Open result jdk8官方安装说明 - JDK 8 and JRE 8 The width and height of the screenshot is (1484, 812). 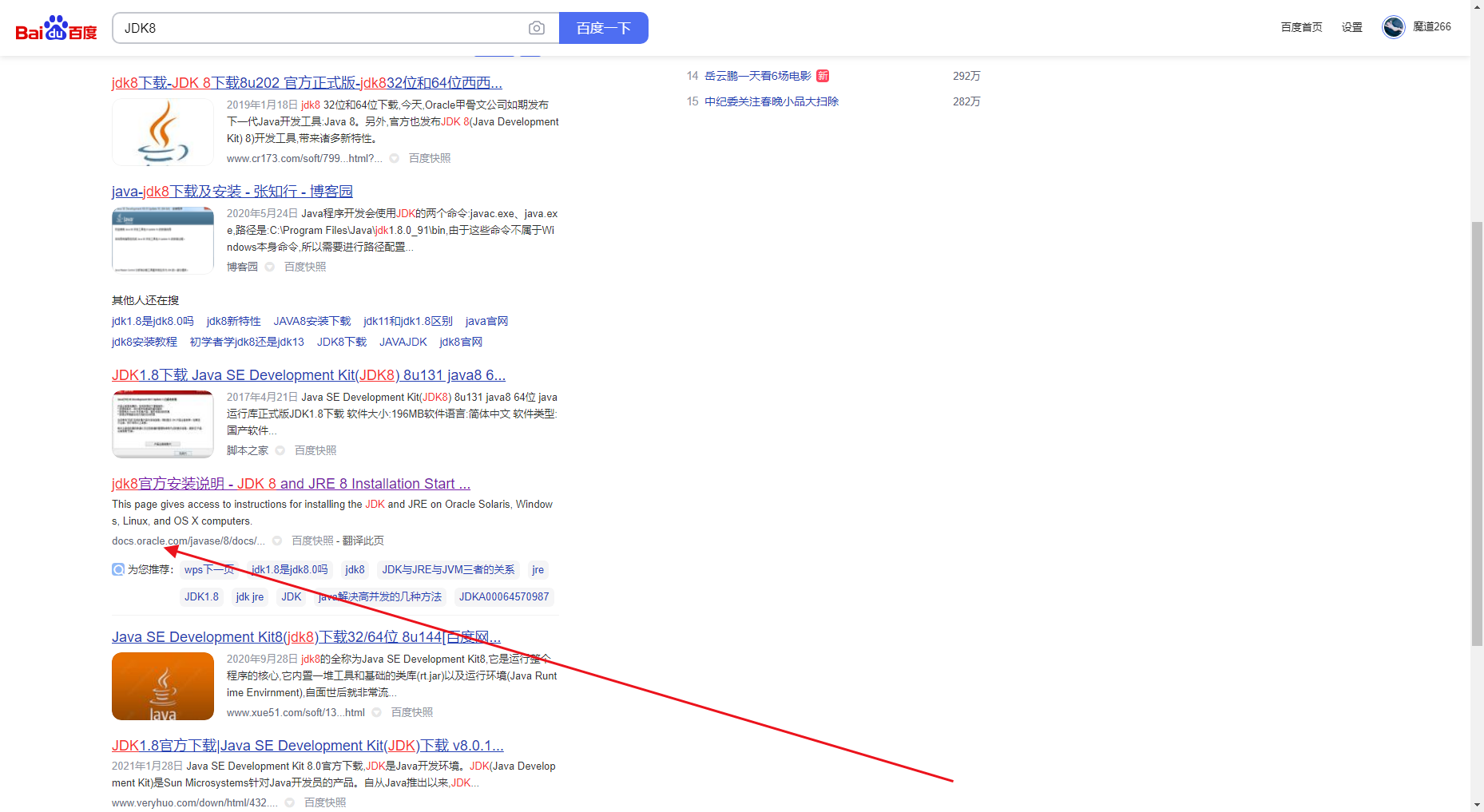291,484
